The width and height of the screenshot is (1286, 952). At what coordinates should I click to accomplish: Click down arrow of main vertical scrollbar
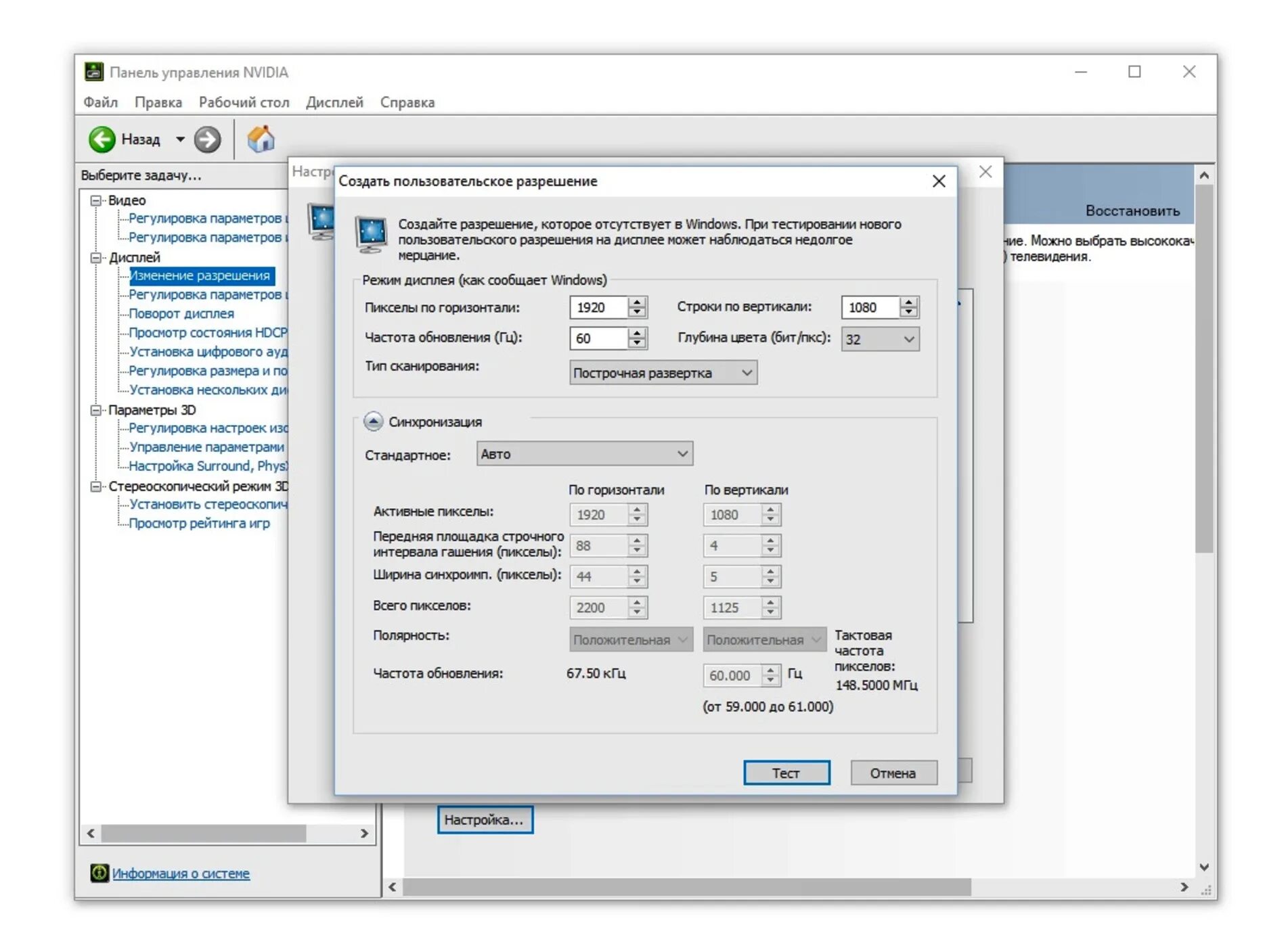[x=1204, y=867]
